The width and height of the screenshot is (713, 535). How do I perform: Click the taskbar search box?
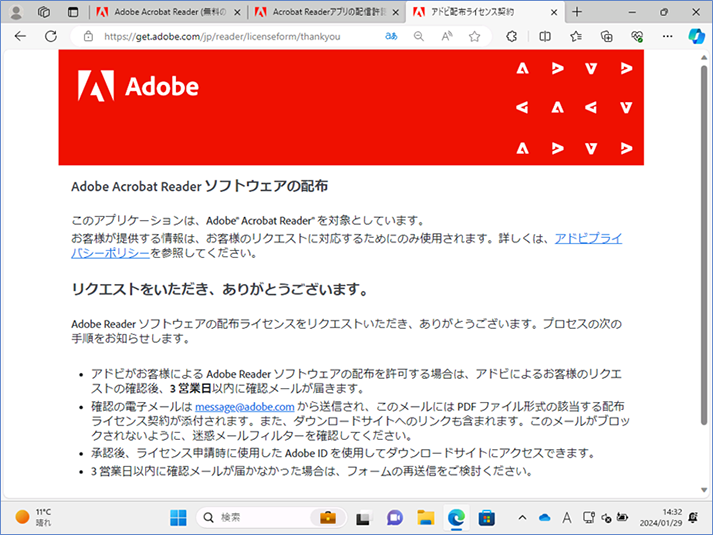271,517
